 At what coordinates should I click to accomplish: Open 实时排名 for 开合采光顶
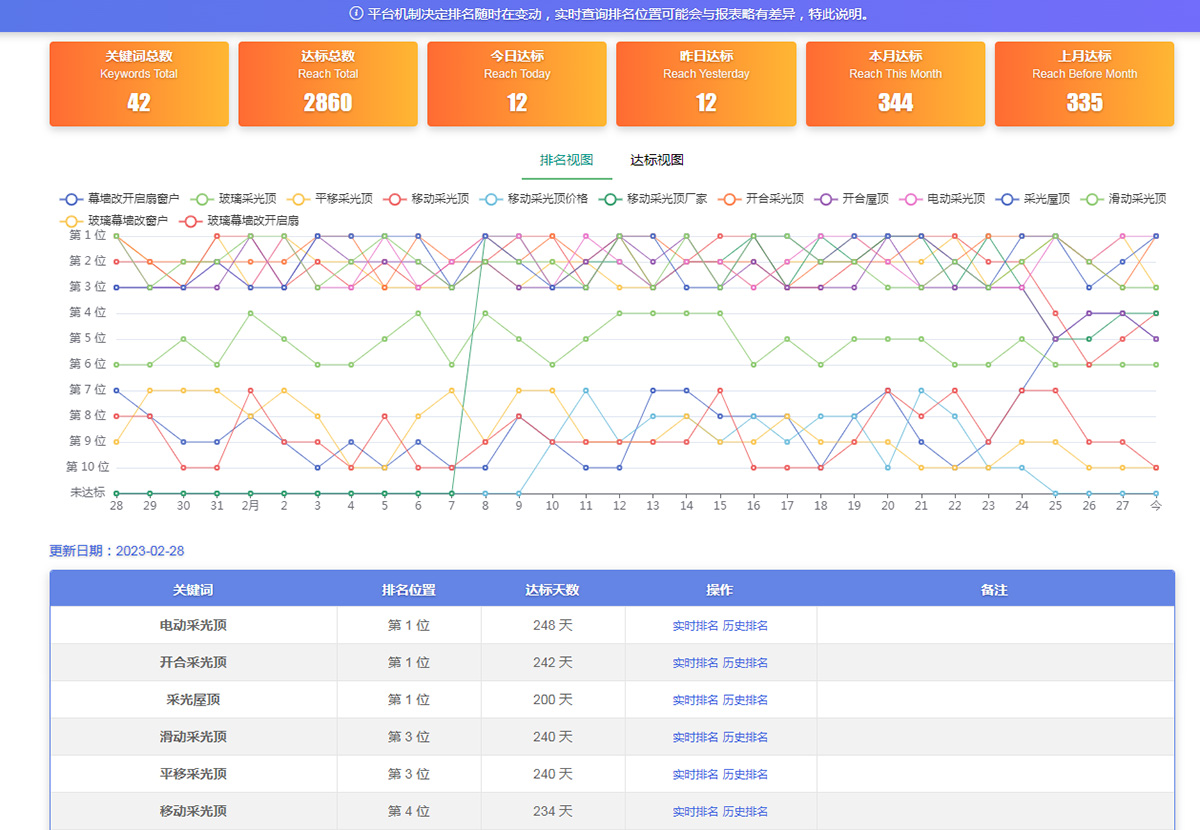point(695,663)
